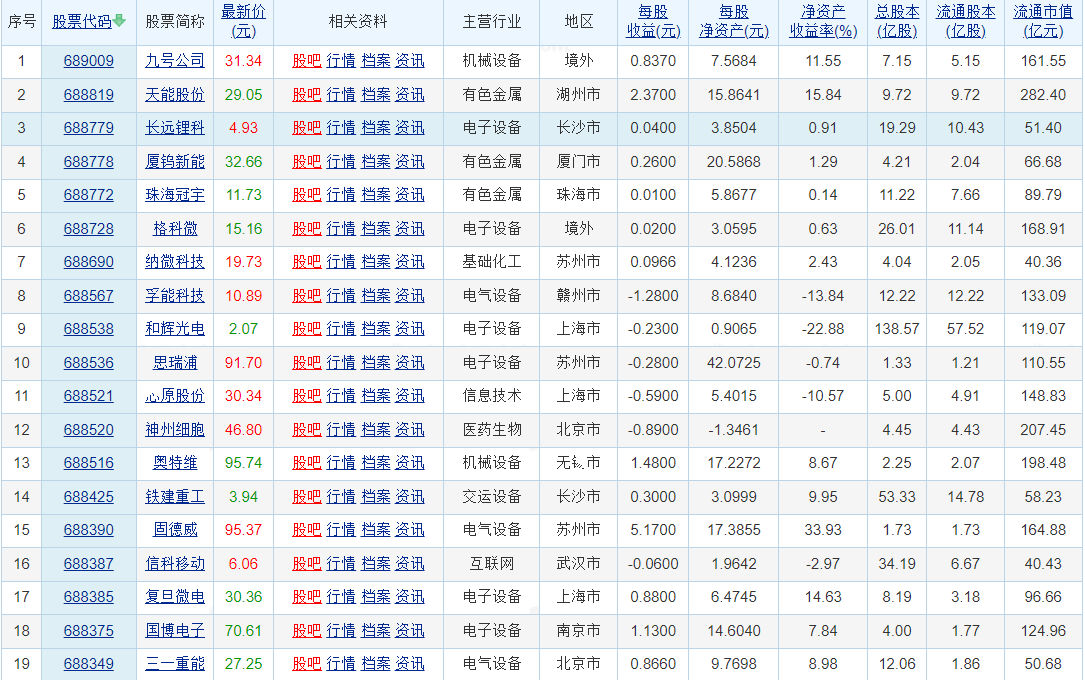Open 股吧 for 奥特维 row

coord(307,463)
